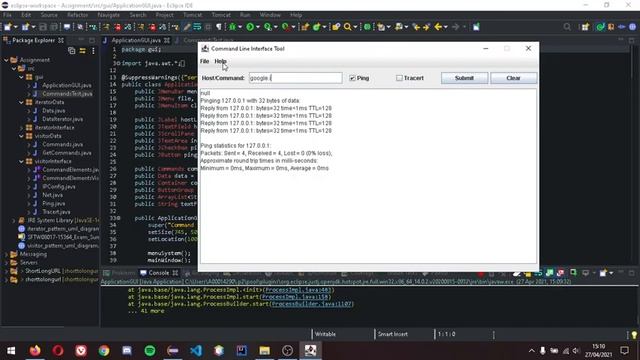This screenshot has height=360, width=640.
Task: Select the Package Explorer tab
Action: point(33,40)
